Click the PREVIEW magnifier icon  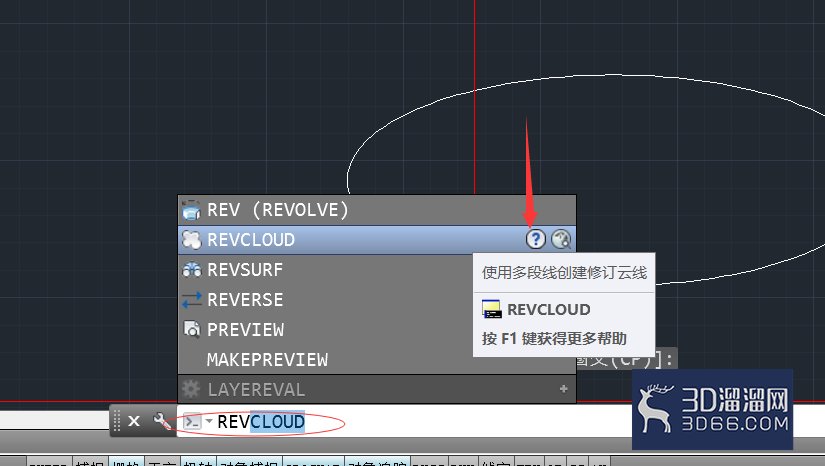192,329
